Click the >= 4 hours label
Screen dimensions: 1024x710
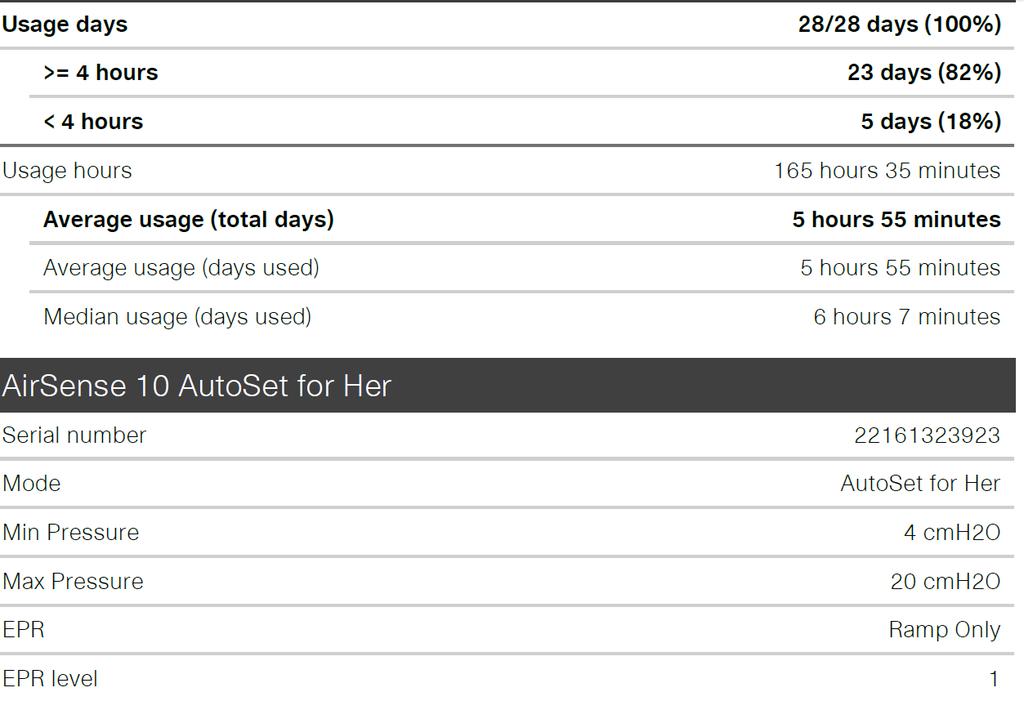(x=101, y=73)
